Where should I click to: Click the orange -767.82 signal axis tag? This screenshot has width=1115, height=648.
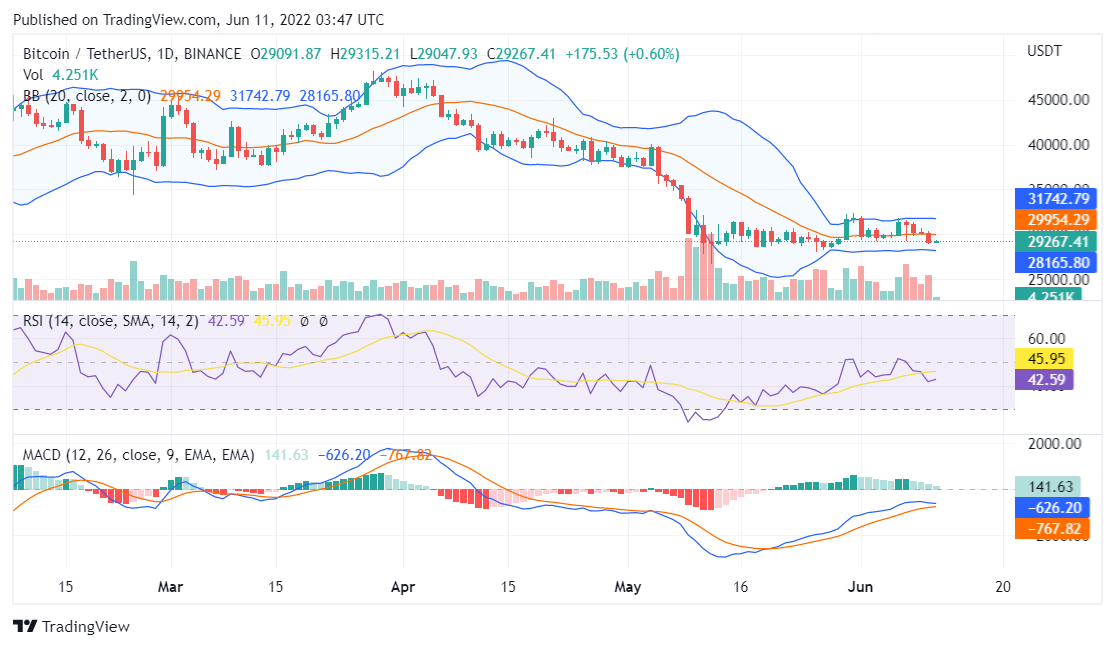[x=1053, y=529]
